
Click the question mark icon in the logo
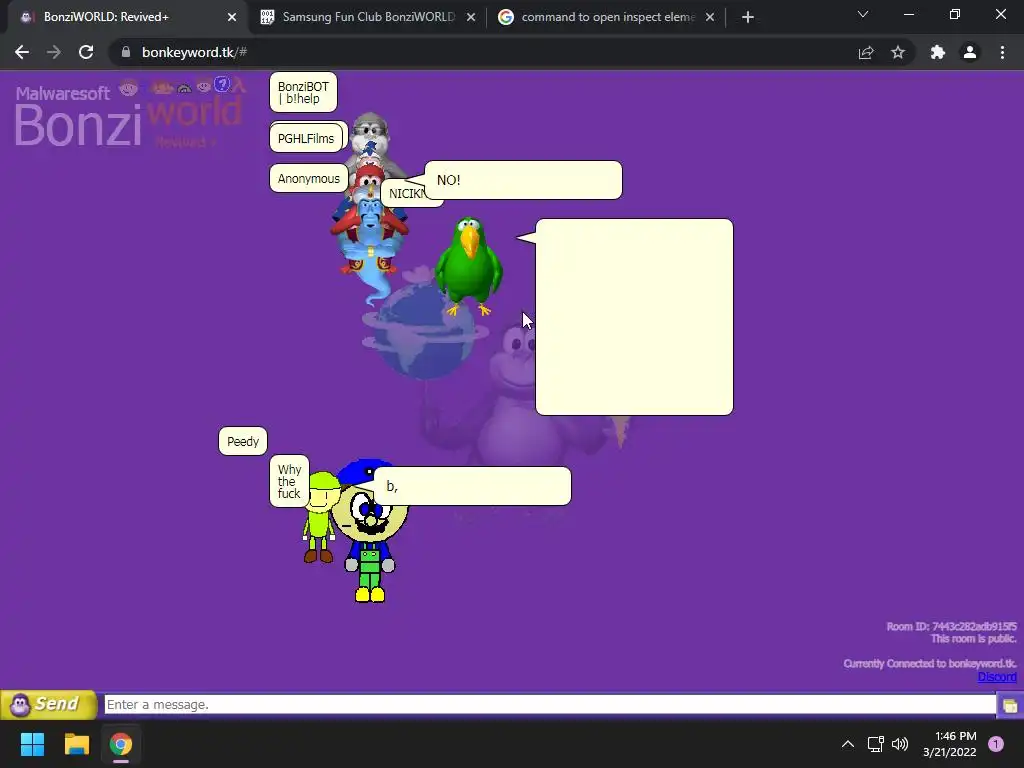pyautogui.click(x=222, y=84)
